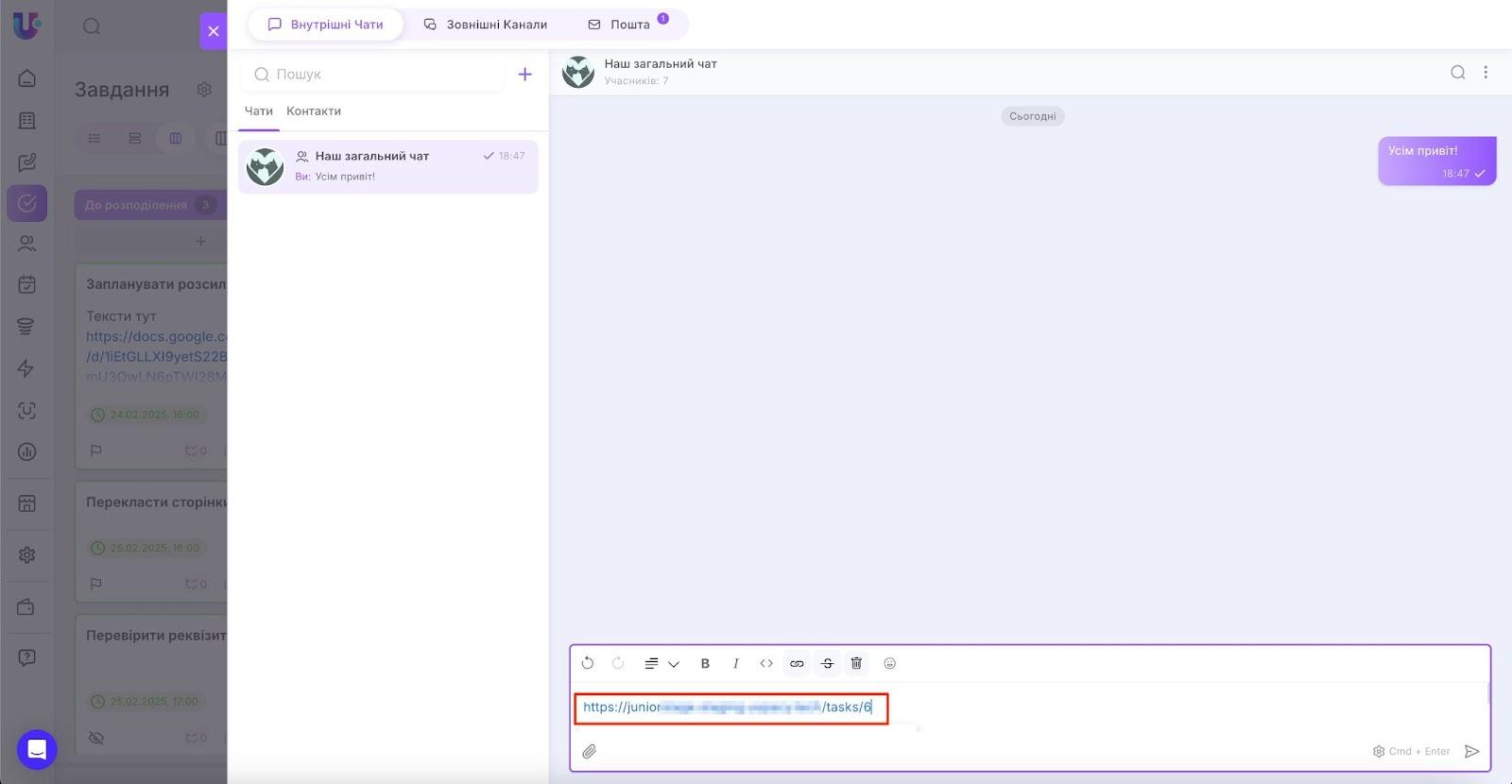Image resolution: width=1512 pixels, height=784 pixels.
Task: Open the table/news sidebar section
Action: pos(26,121)
